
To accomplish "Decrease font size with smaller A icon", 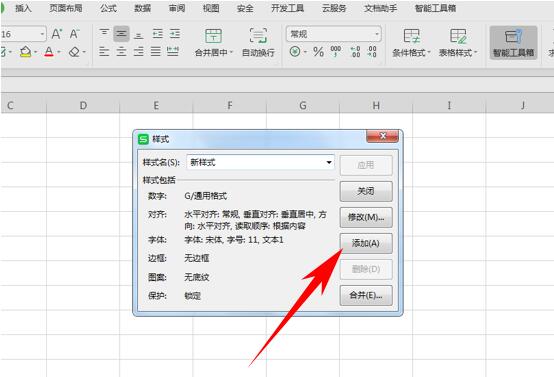I will click(74, 34).
